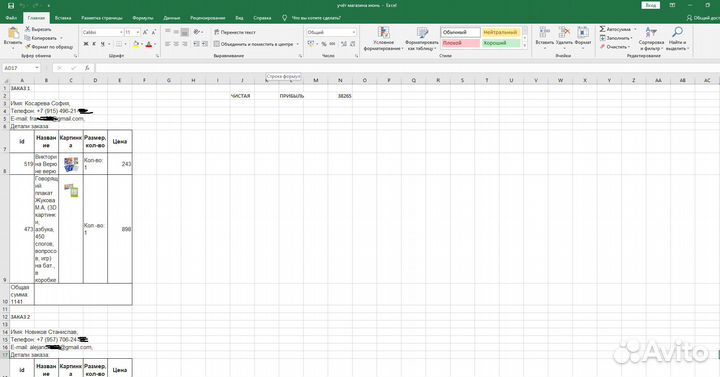720x377 pixels.
Task: Open Fill (Заполнить) menu
Action: coord(616,38)
